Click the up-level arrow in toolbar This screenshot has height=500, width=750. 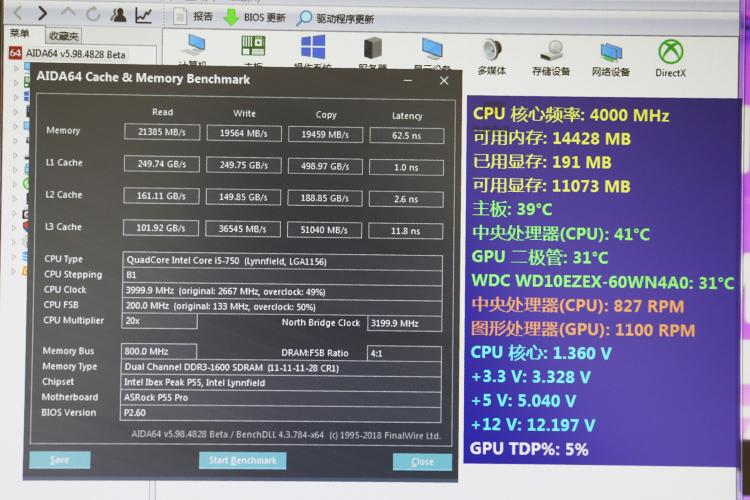(68, 13)
